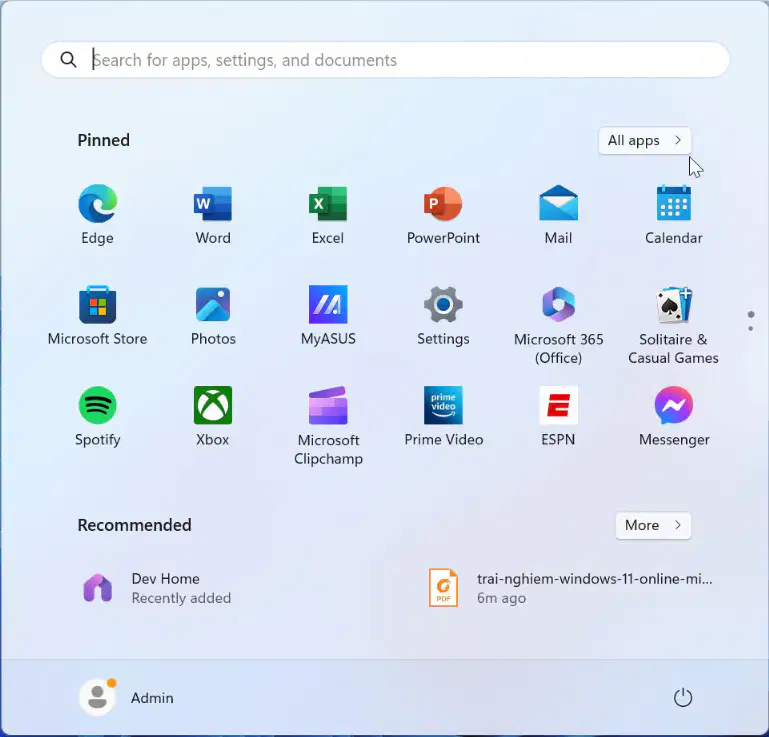Open the Spotify app

point(98,417)
